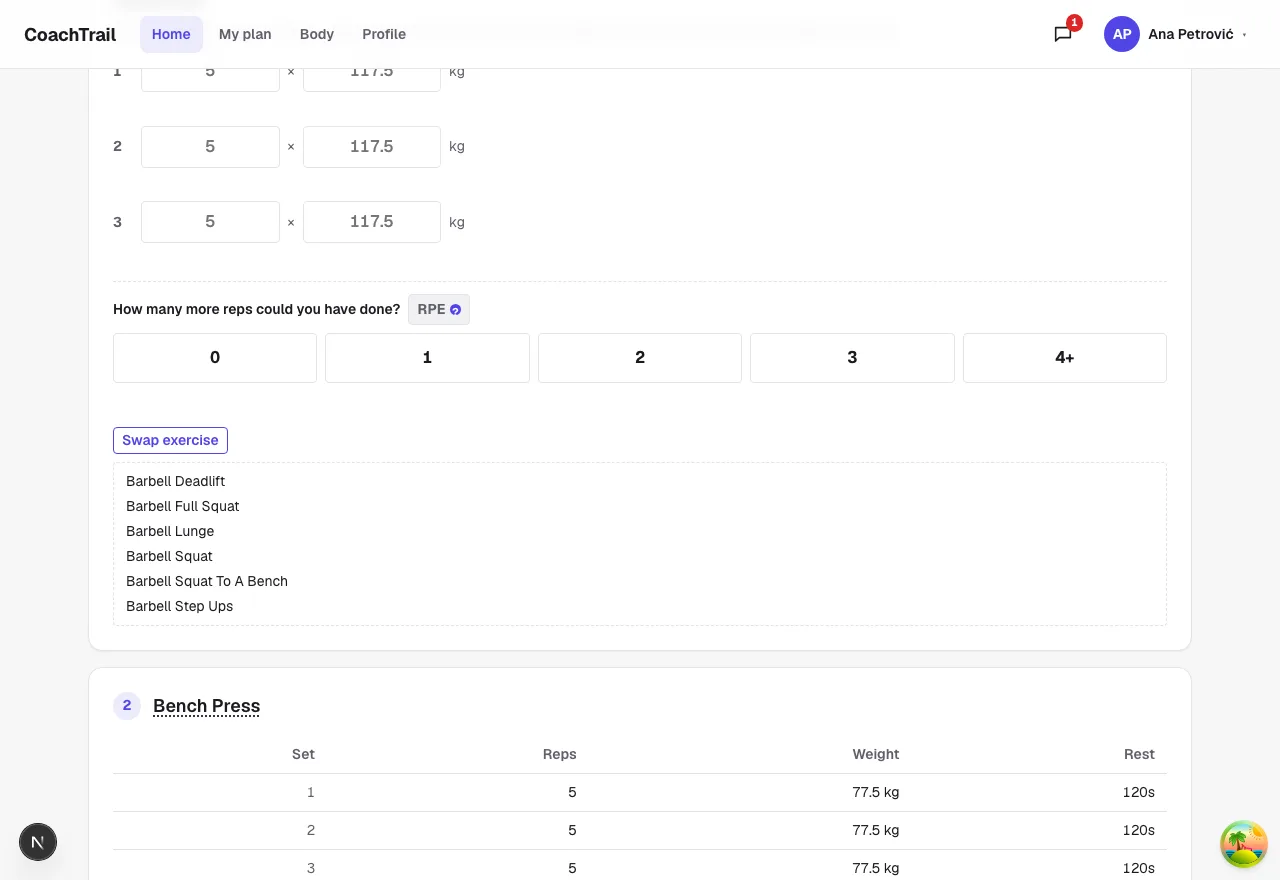The width and height of the screenshot is (1280, 880).
Task: Expand the Ana Petrović account menu arrow
Action: tap(1244, 35)
